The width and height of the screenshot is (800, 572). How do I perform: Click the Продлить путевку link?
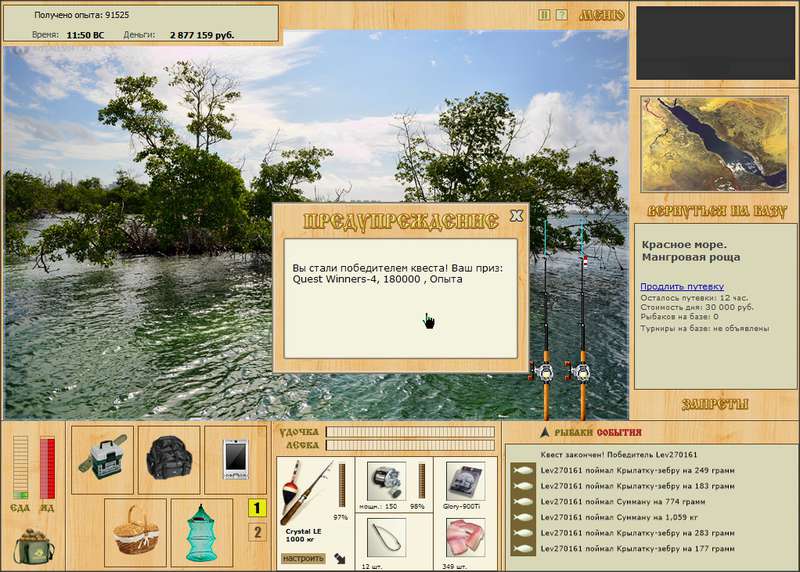[x=682, y=286]
